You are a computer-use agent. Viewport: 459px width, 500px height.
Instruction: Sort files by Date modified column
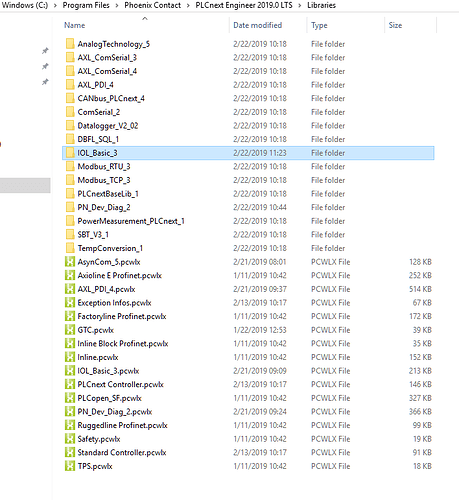click(257, 25)
